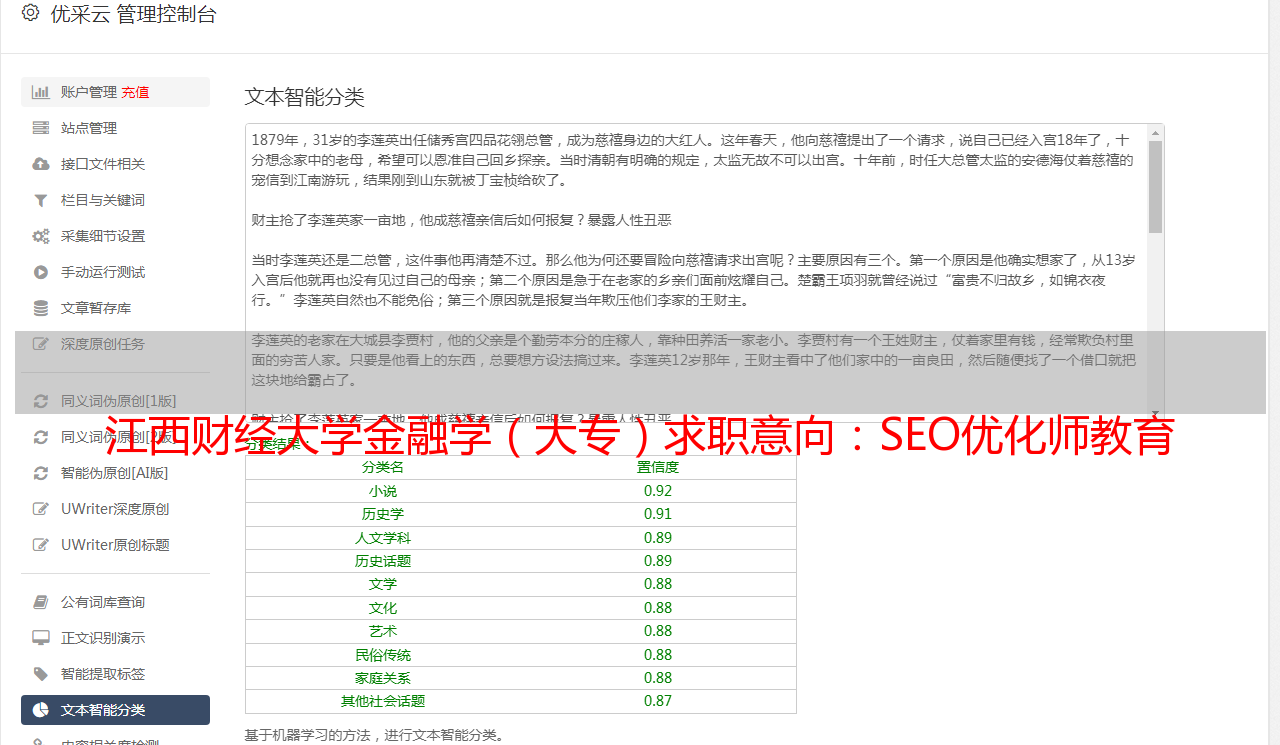Click the database icon for 文章暂存库
The height and width of the screenshot is (745, 1280).
pyautogui.click(x=41, y=308)
